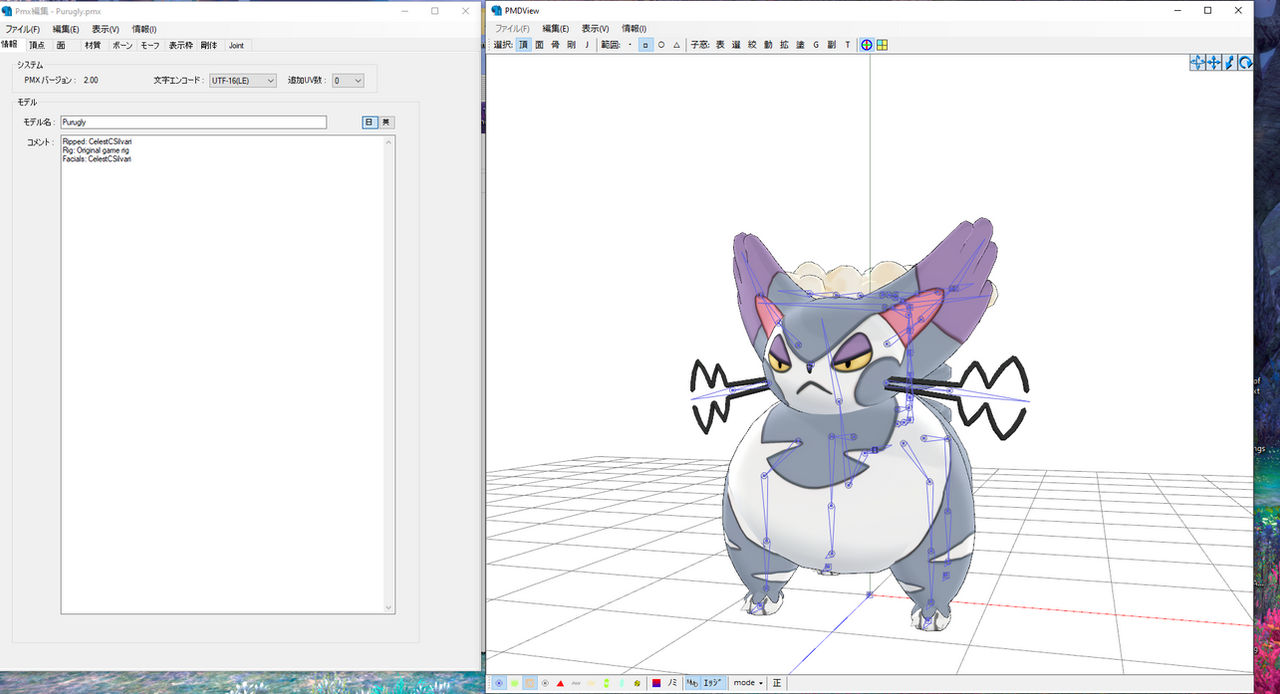Viewport: 1280px width, 694px height.
Task: Select face (面) selection mode in PMDView
Action: coord(540,45)
